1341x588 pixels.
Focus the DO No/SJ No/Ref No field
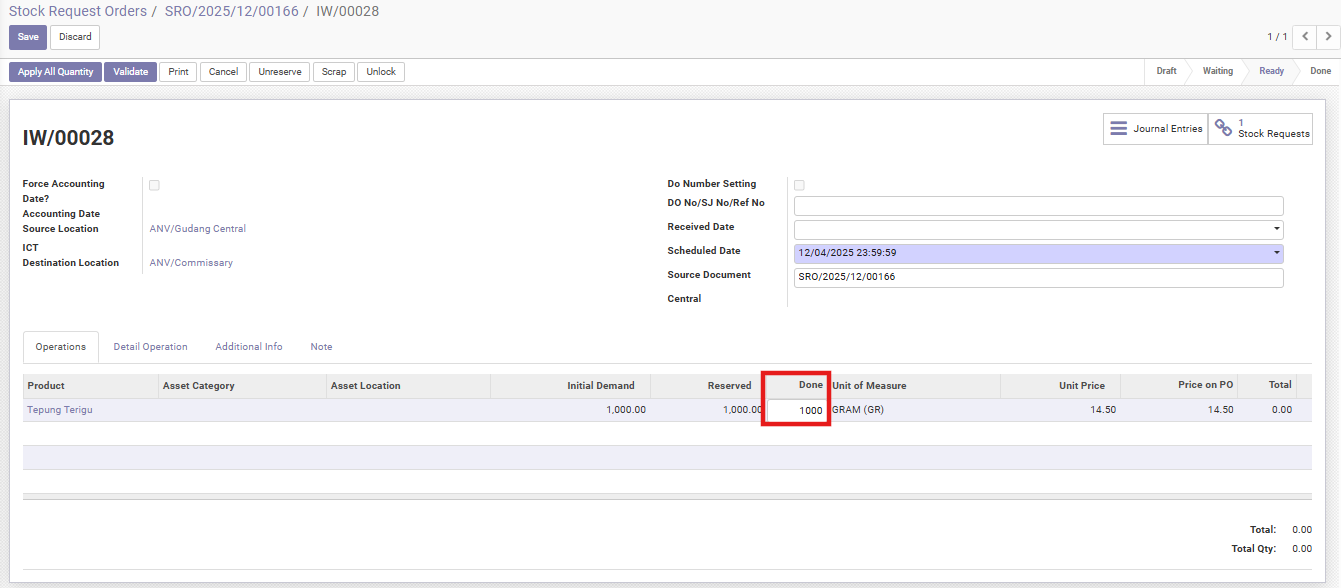(1037, 206)
